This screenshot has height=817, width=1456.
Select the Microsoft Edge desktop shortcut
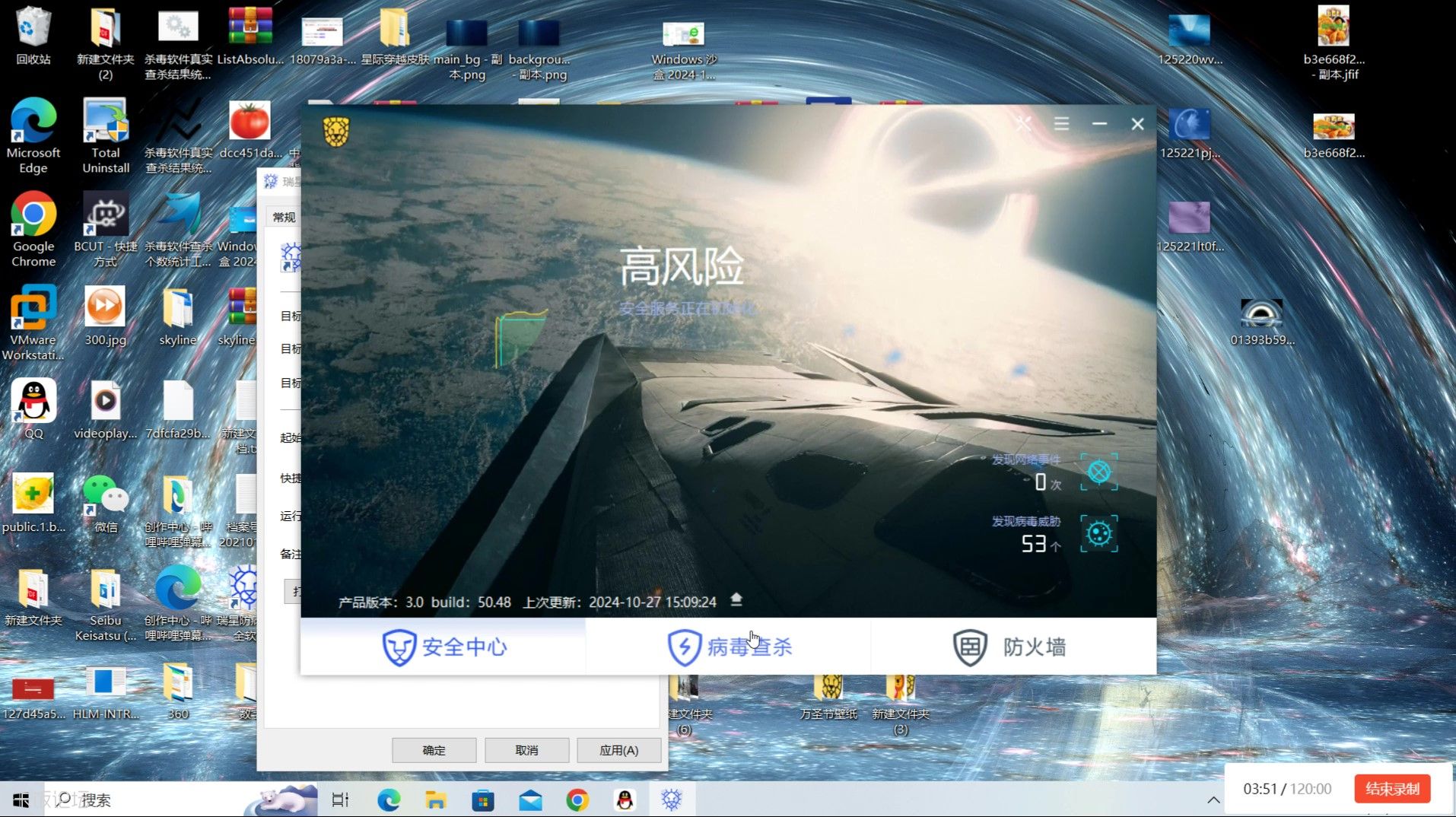pos(33,137)
